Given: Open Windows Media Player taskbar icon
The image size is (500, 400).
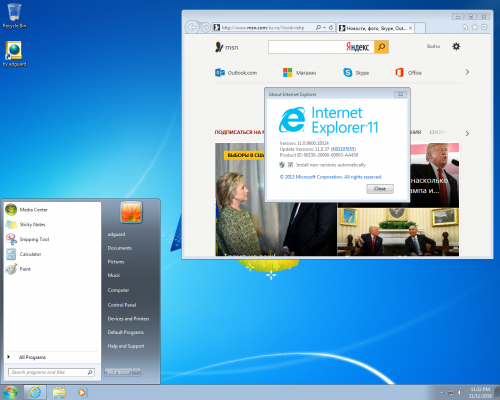Looking at the screenshot, I should pyautogui.click(x=82, y=392).
